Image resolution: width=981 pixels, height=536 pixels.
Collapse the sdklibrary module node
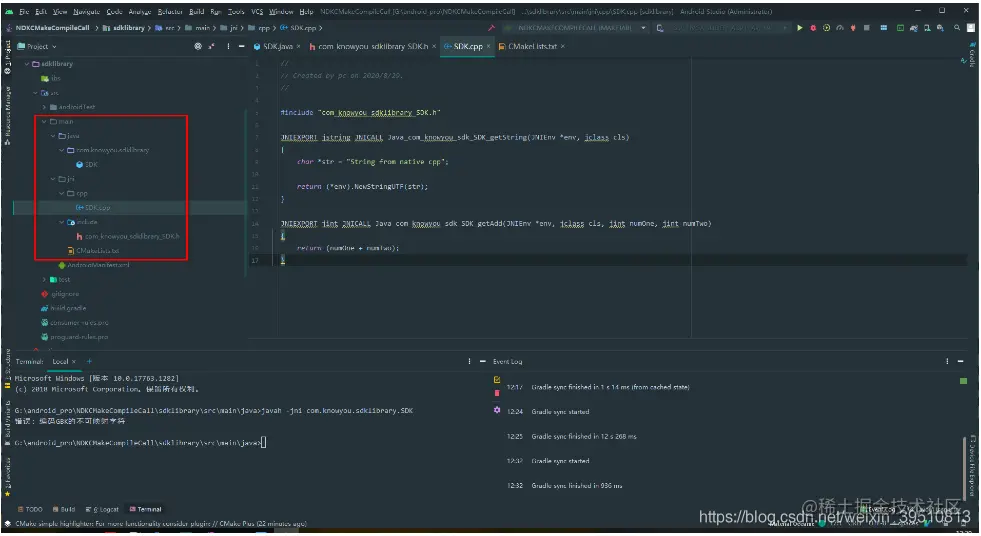pyautogui.click(x=27, y=64)
